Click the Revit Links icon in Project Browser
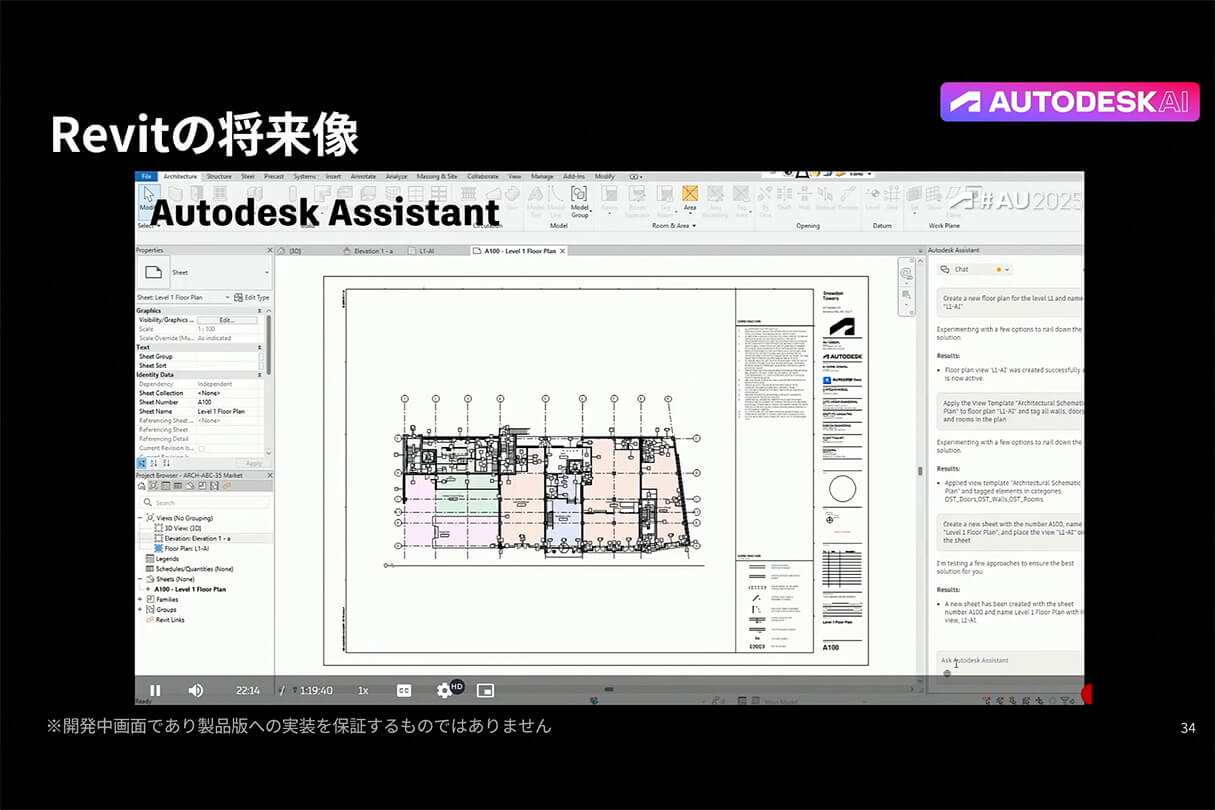 click(149, 620)
